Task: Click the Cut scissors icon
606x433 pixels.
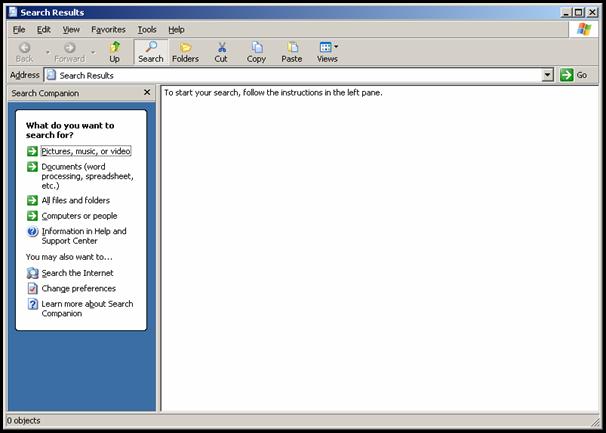Action: [221, 52]
